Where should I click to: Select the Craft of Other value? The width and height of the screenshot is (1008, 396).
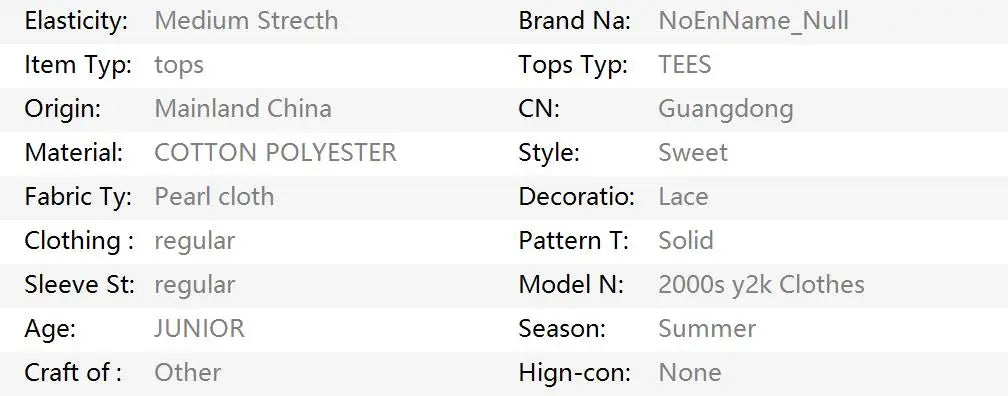[188, 372]
